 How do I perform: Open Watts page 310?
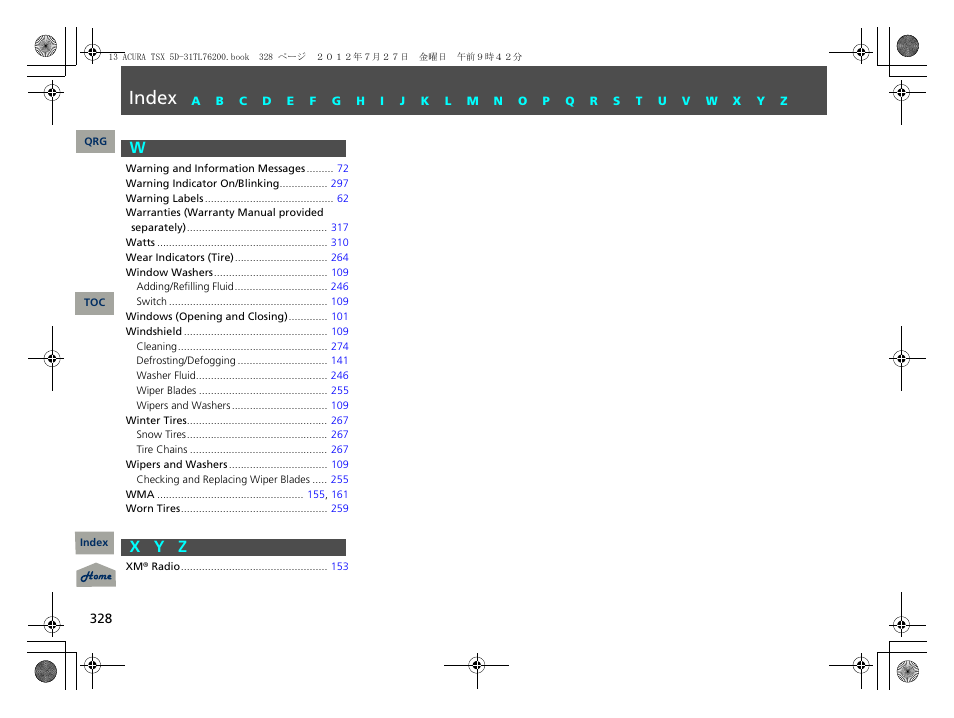339,243
